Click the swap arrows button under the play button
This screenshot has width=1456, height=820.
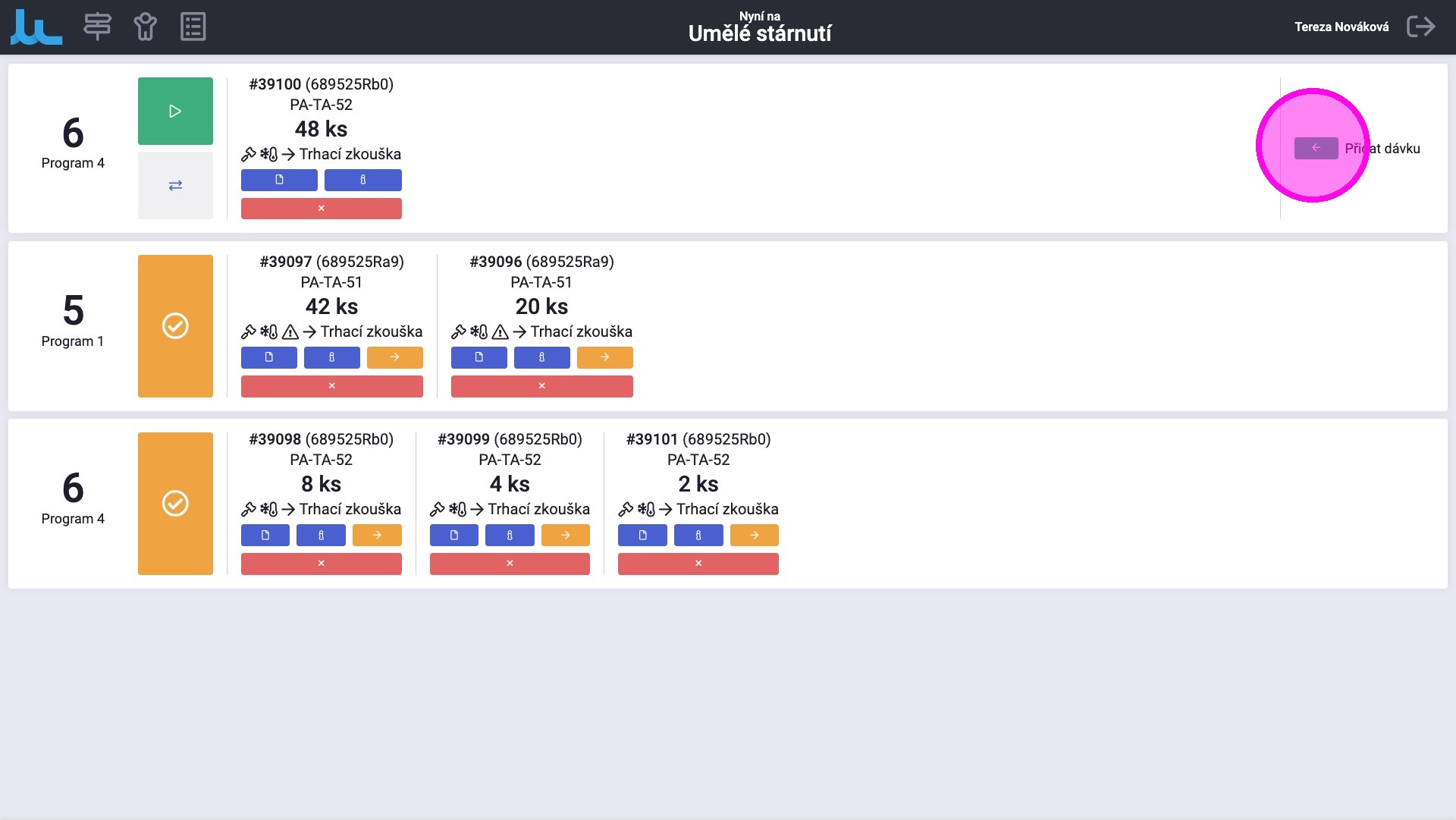[x=175, y=185]
